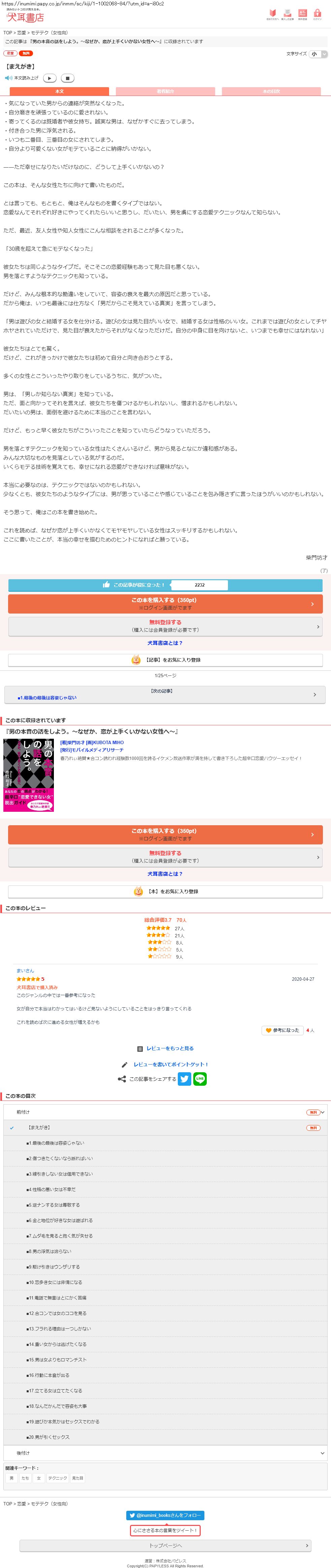Stop read-aloud with the stop button
The height and width of the screenshot is (1568, 331).
[x=68, y=78]
